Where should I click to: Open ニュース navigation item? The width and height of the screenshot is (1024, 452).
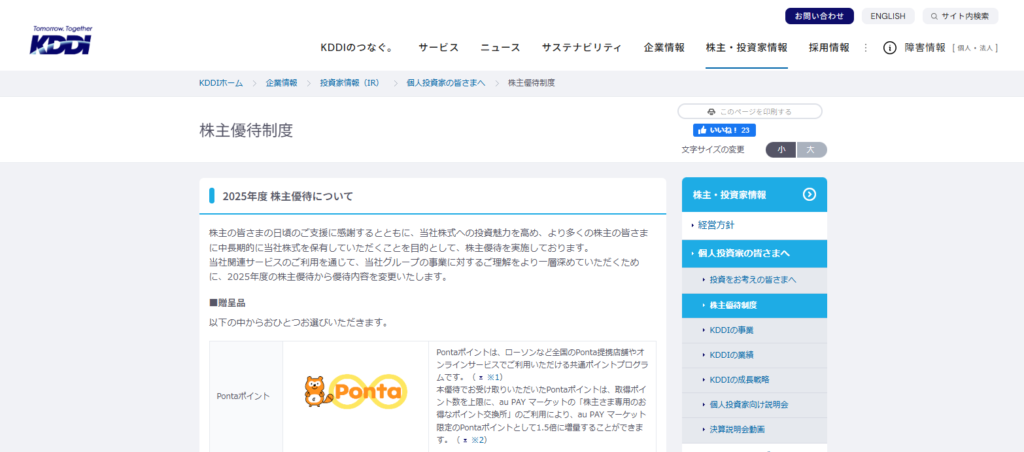click(500, 48)
